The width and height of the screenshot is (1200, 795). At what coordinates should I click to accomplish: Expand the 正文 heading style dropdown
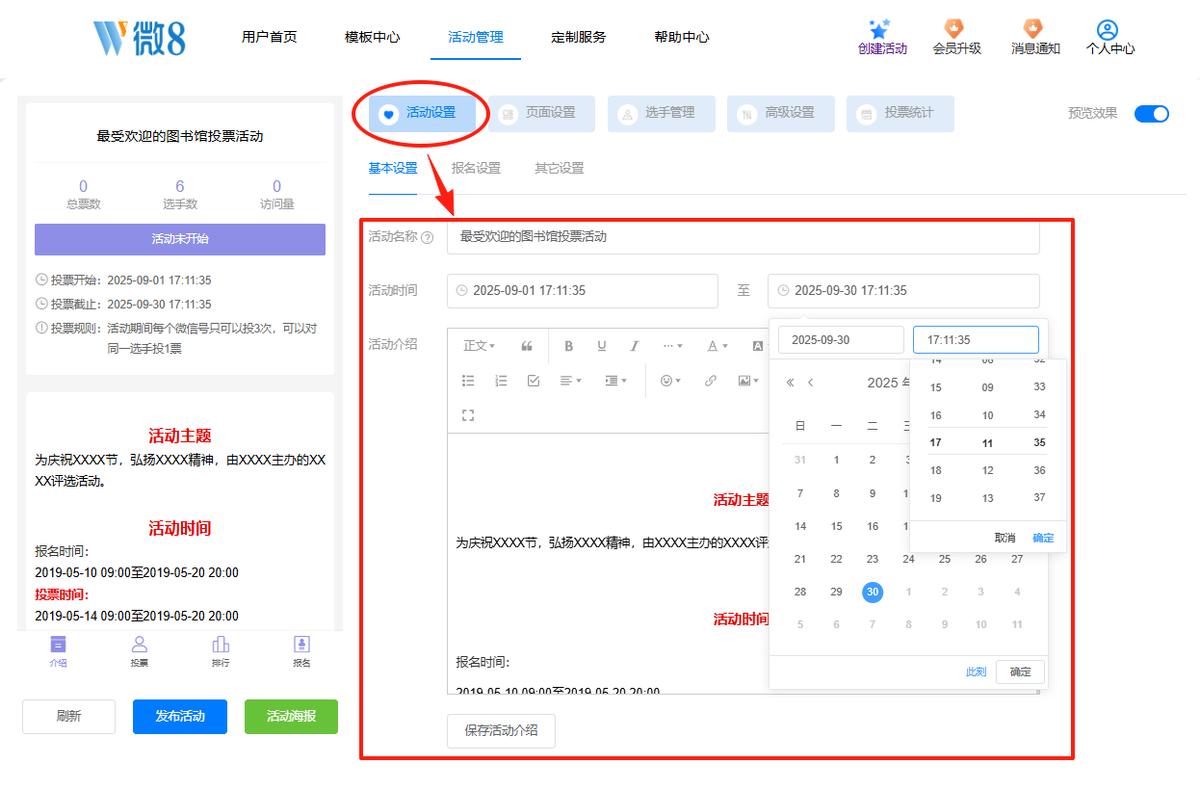pyautogui.click(x=479, y=346)
